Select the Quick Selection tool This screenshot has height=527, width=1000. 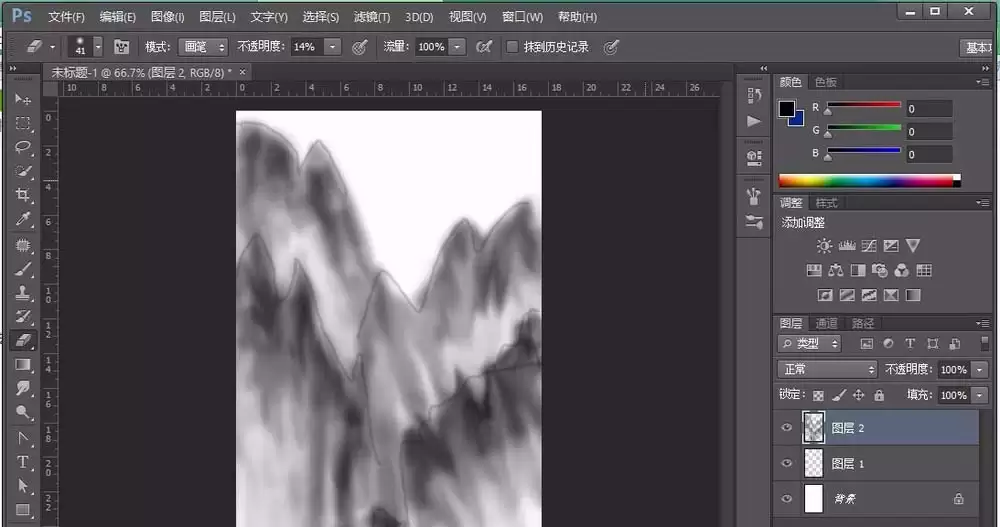(x=23, y=171)
